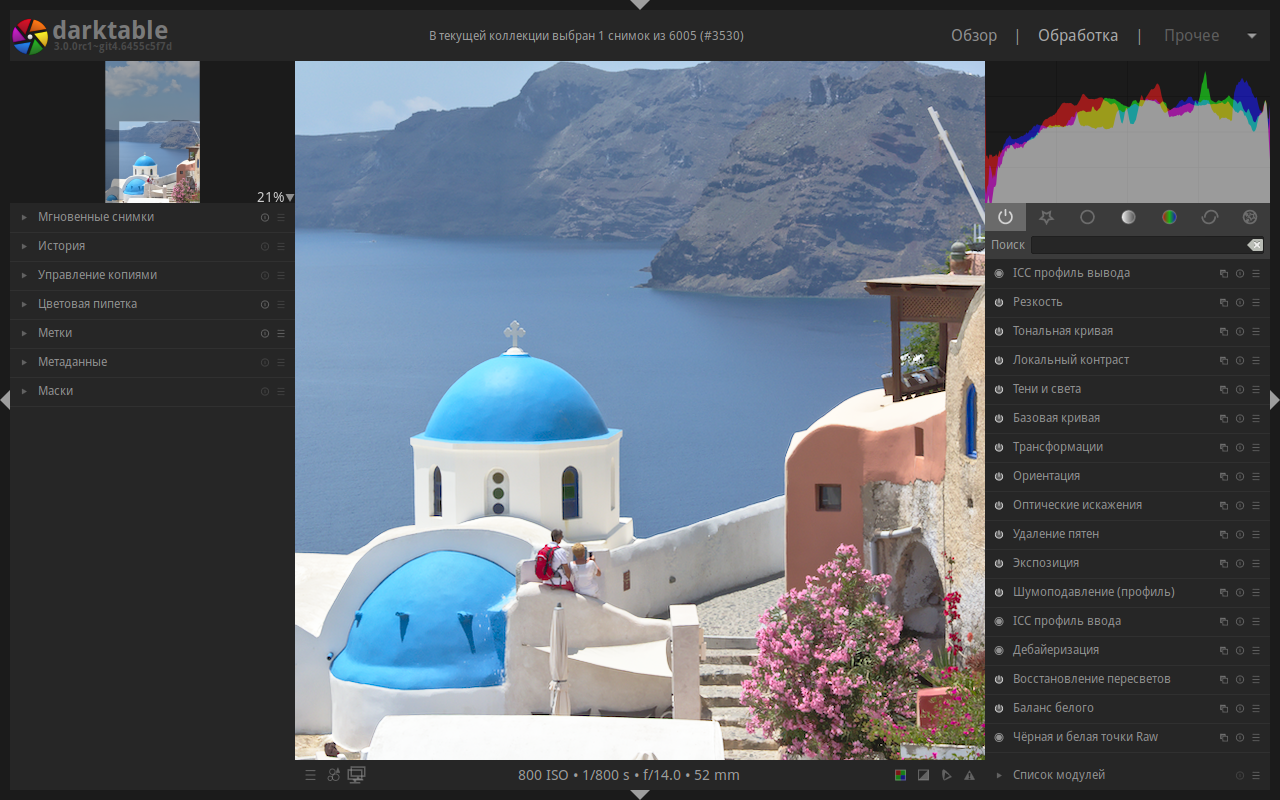The height and width of the screenshot is (800, 1280).
Task: Expand the Список модулей section
Action: coord(1127,775)
